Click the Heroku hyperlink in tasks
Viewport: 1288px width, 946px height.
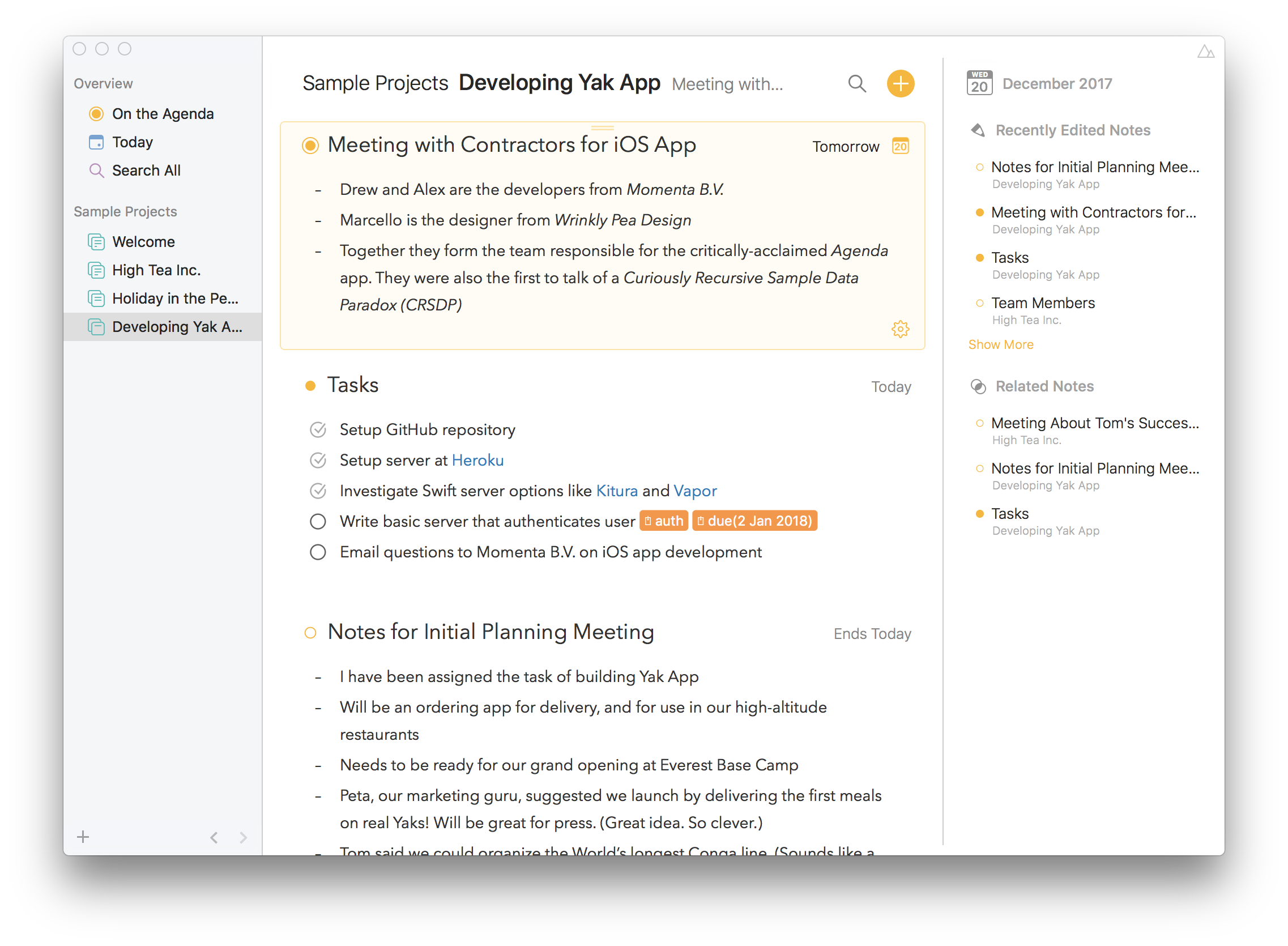(476, 460)
